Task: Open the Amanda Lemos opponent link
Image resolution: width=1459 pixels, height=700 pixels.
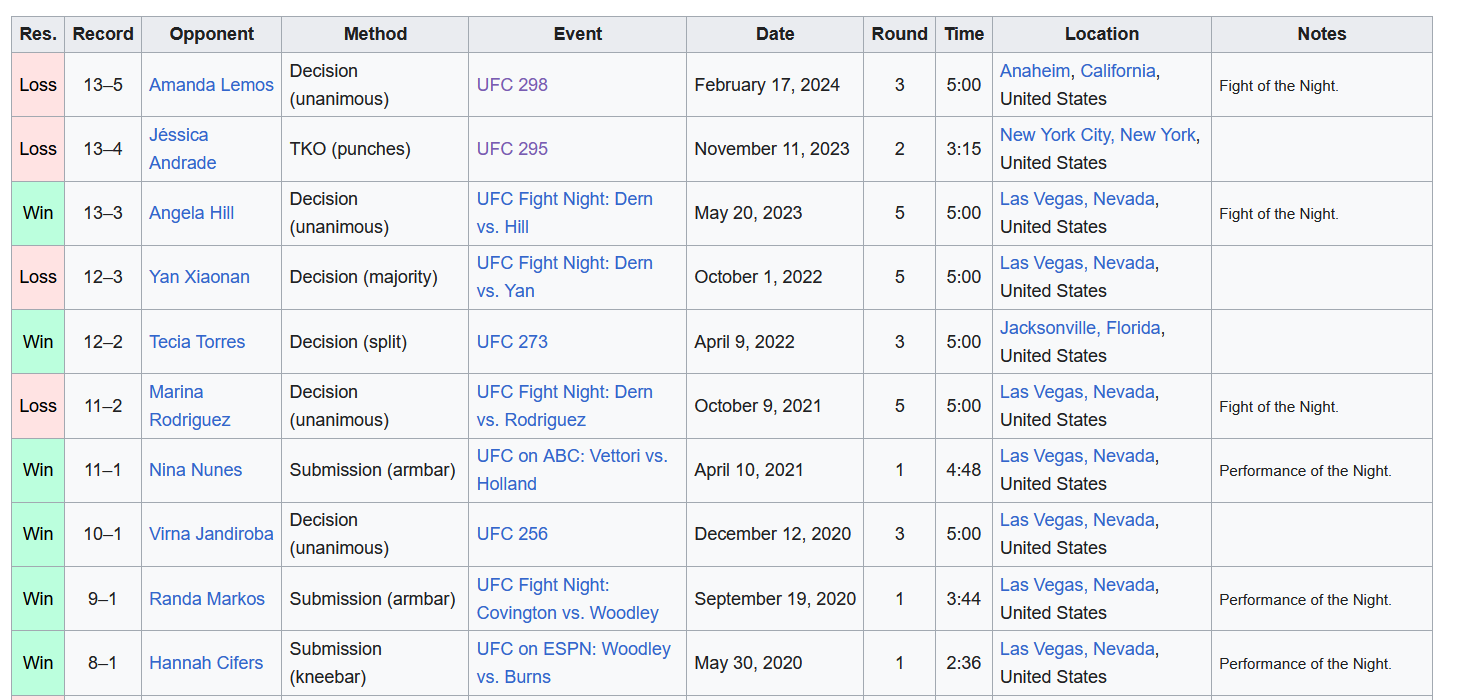Action: point(211,85)
